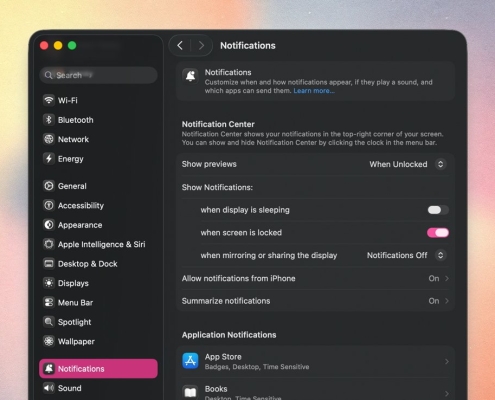
Task: Click the Notifications bell icon in the sidebar
Action: (49, 369)
